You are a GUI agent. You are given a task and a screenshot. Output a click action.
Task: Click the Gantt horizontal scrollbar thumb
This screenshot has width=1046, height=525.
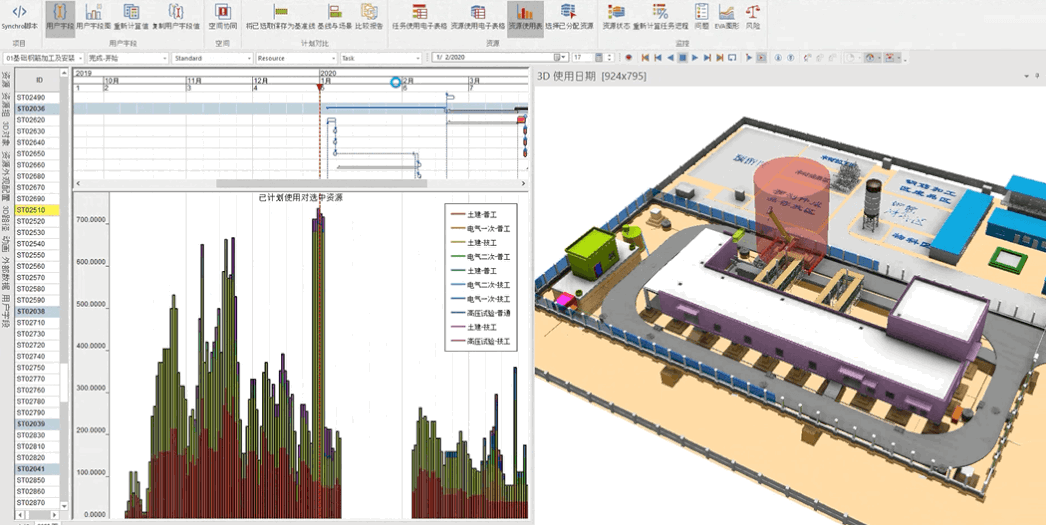click(324, 183)
